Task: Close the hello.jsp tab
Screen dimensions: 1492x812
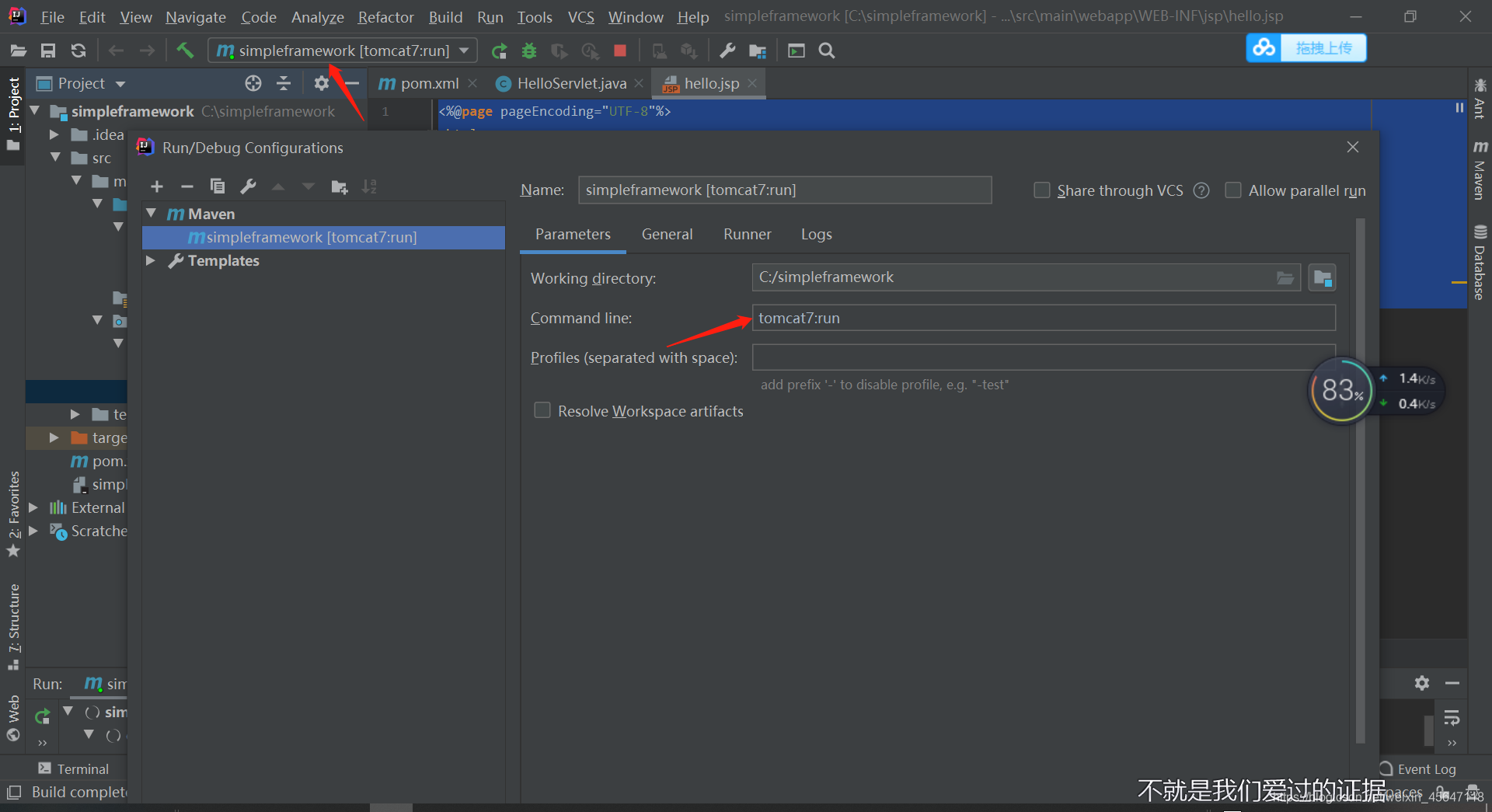Action: pyautogui.click(x=752, y=83)
